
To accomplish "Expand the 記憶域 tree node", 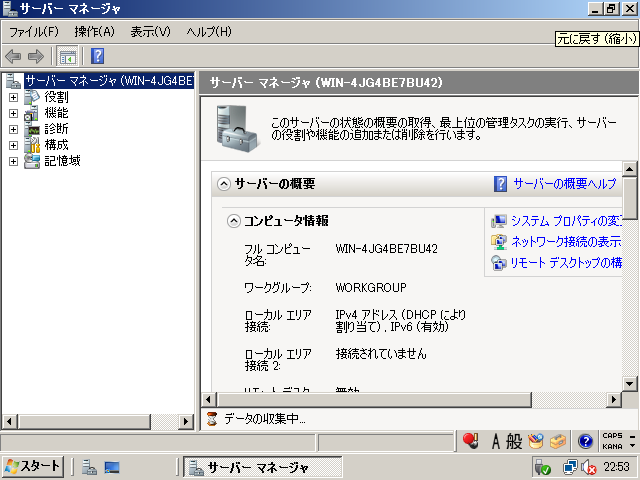I will pos(13,161).
